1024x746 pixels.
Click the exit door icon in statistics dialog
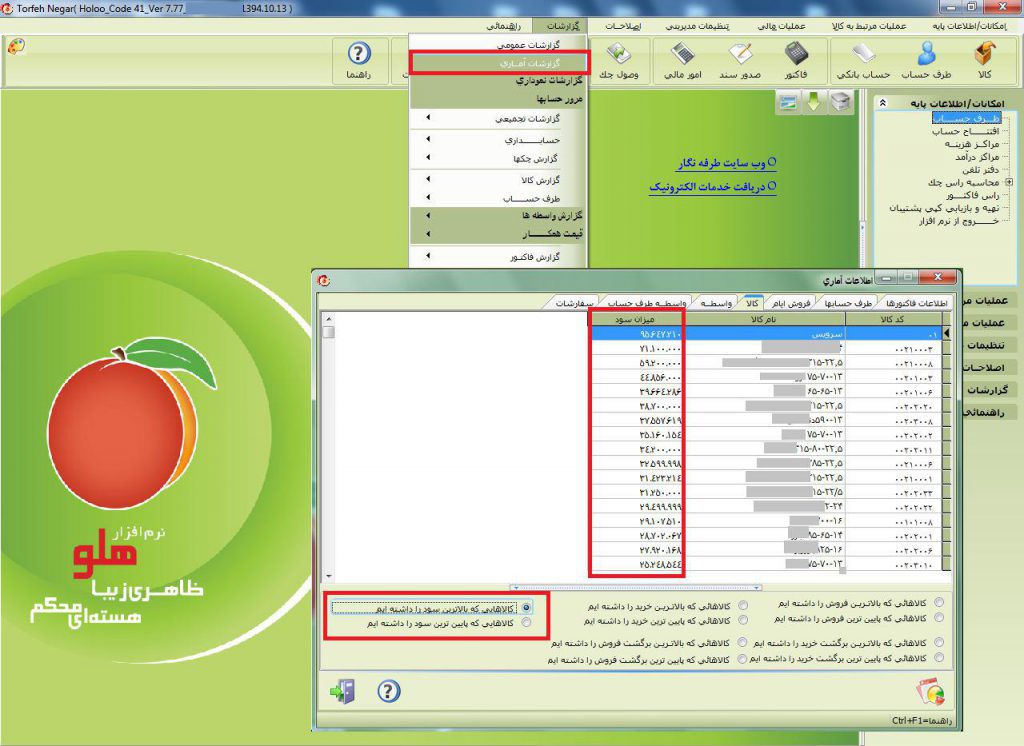343,691
